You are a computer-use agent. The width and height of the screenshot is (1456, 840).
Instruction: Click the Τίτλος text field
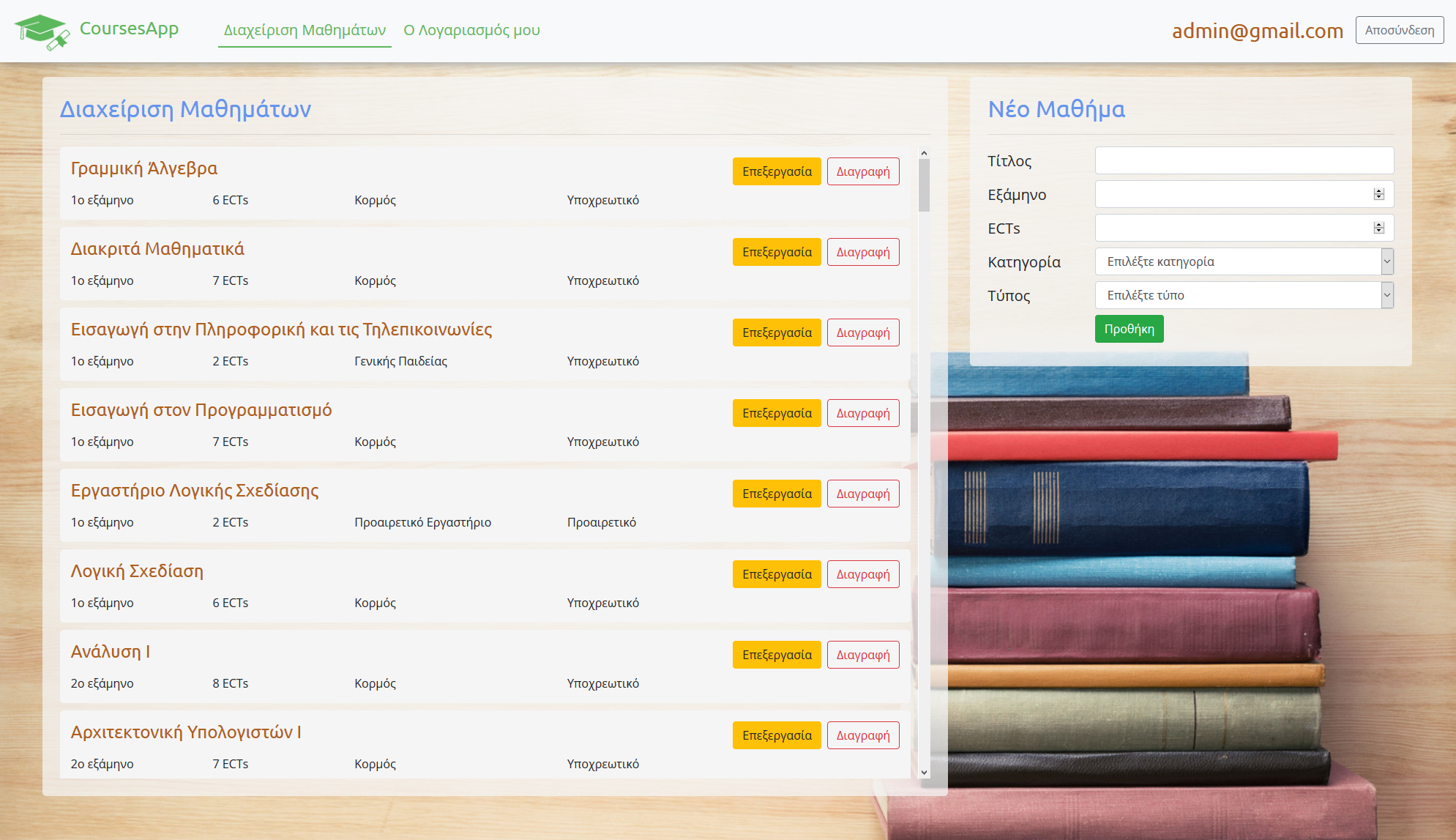coord(1244,160)
